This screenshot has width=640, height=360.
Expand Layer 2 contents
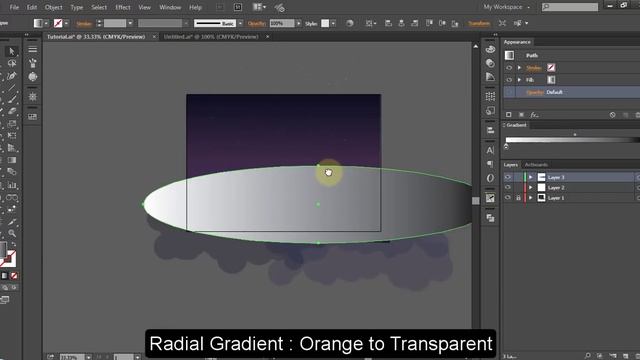pos(531,187)
